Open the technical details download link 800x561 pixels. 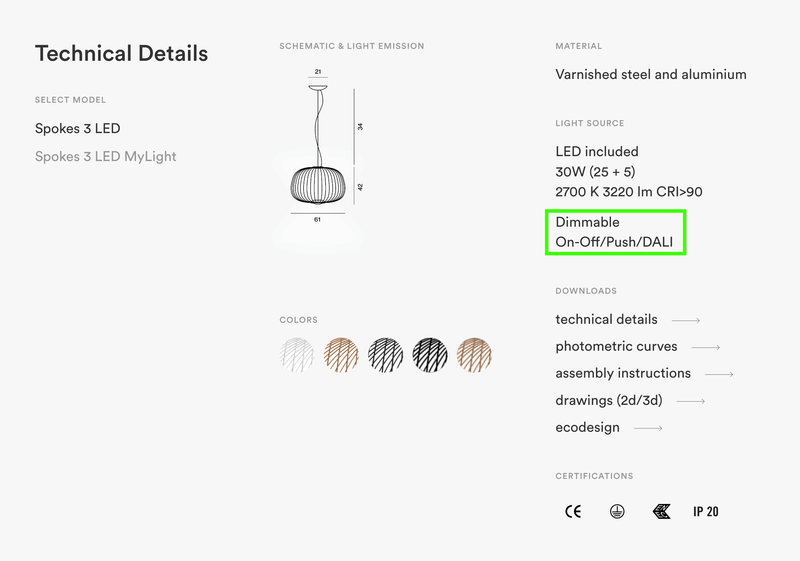[607, 320]
